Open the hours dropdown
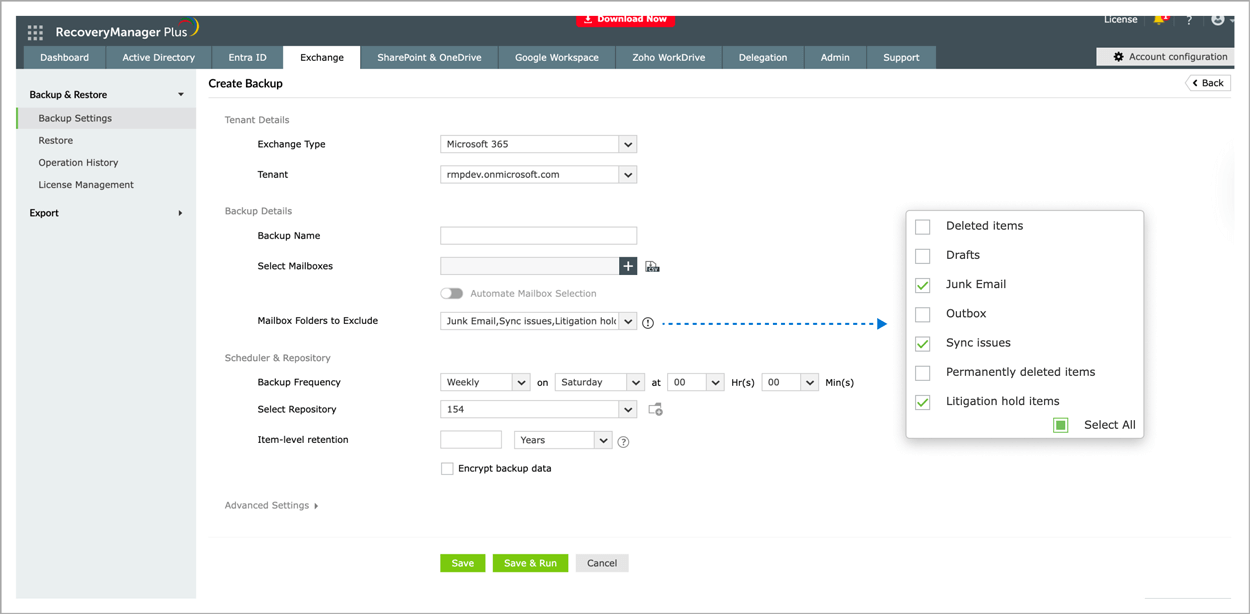The height and width of the screenshot is (614, 1250). [695, 382]
